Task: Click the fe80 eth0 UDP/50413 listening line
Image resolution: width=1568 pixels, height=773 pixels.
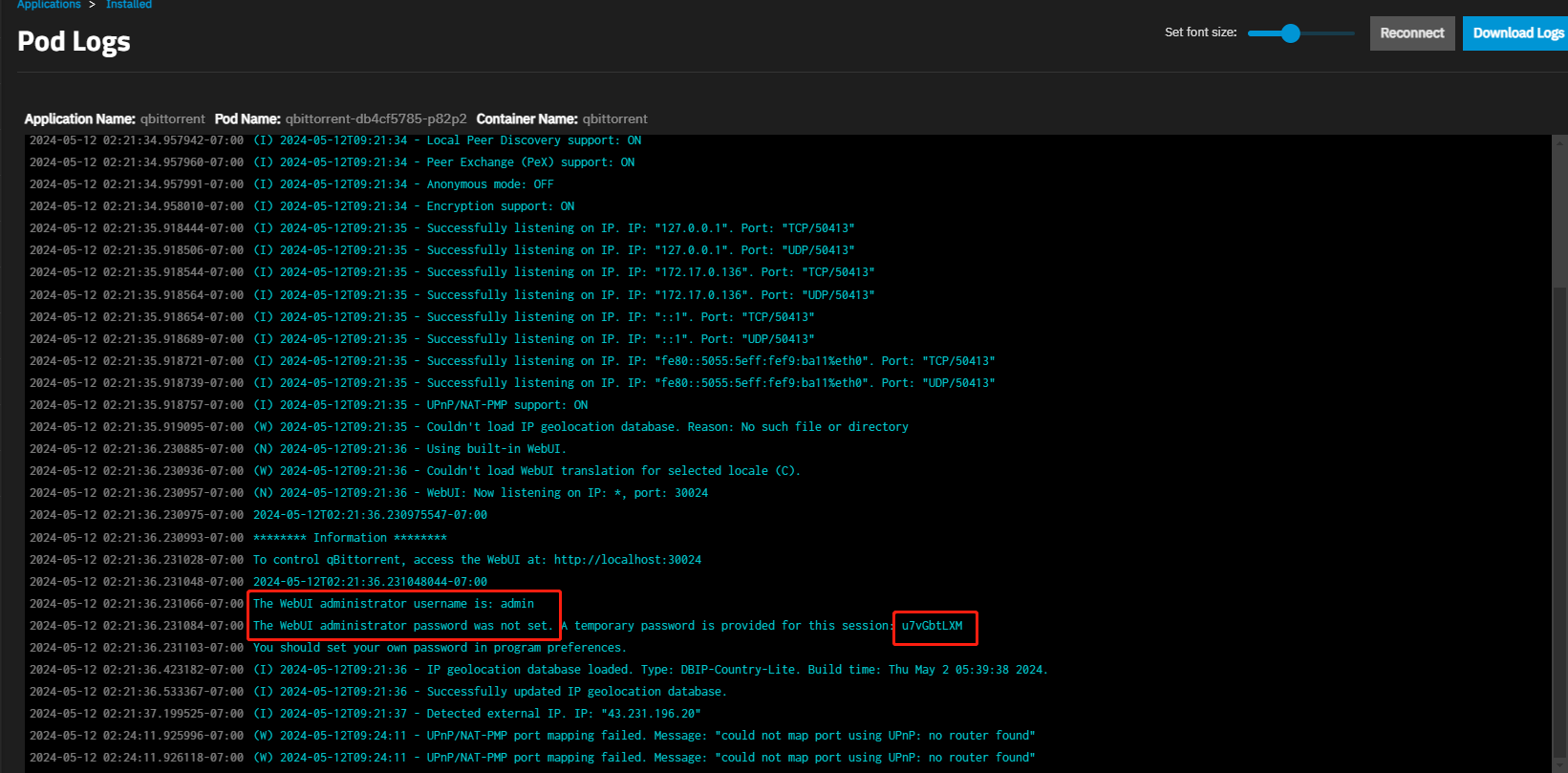Action: pyautogui.click(x=512, y=383)
